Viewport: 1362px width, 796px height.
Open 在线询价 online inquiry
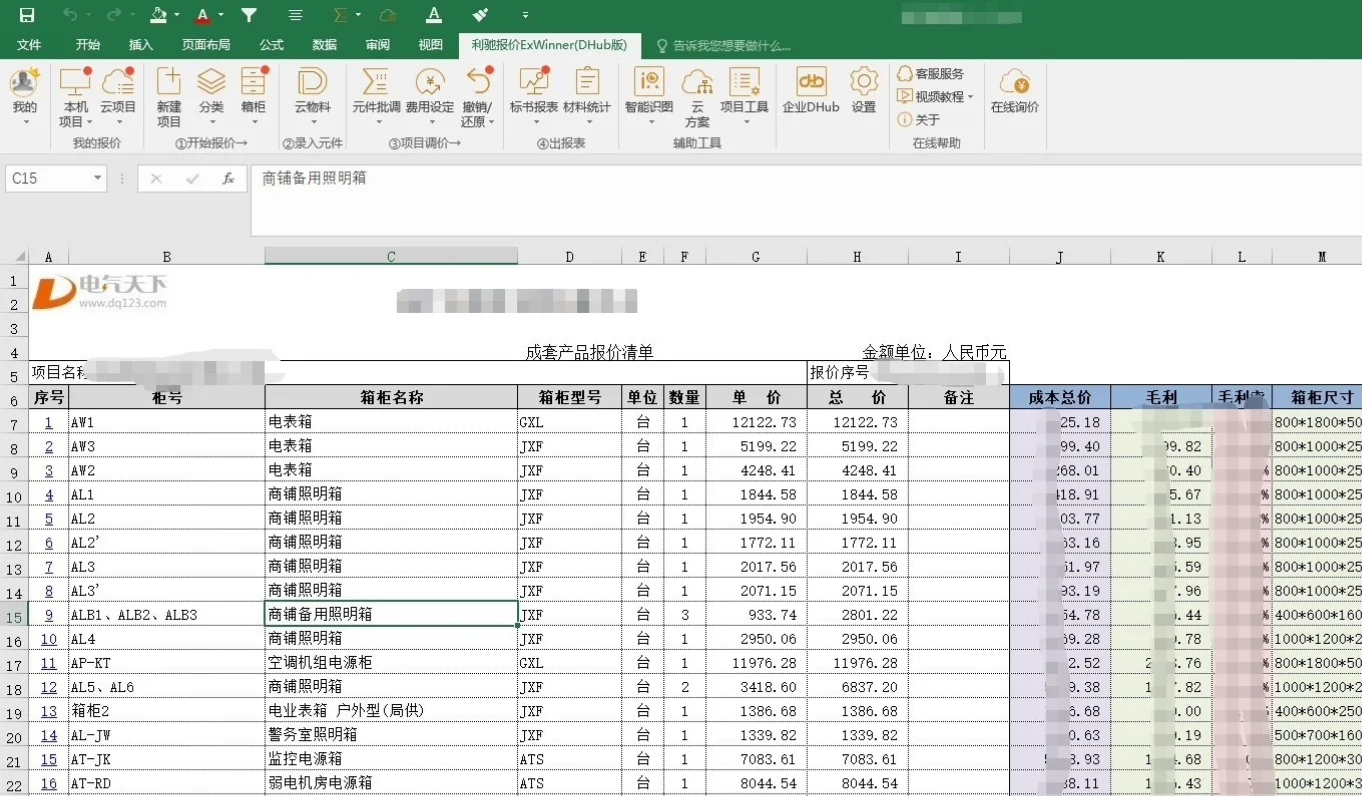click(x=1015, y=91)
